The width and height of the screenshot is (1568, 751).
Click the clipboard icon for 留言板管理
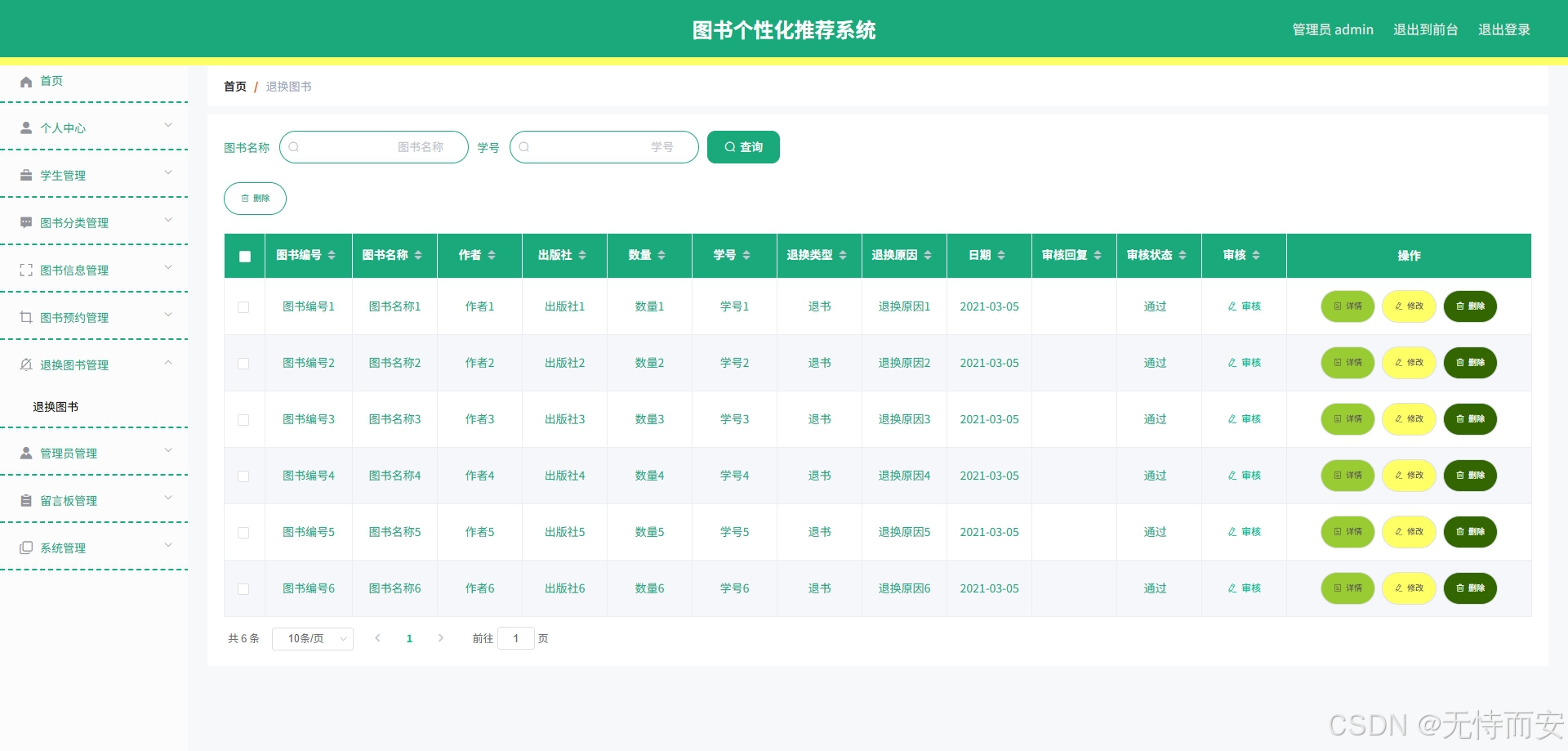coord(26,501)
